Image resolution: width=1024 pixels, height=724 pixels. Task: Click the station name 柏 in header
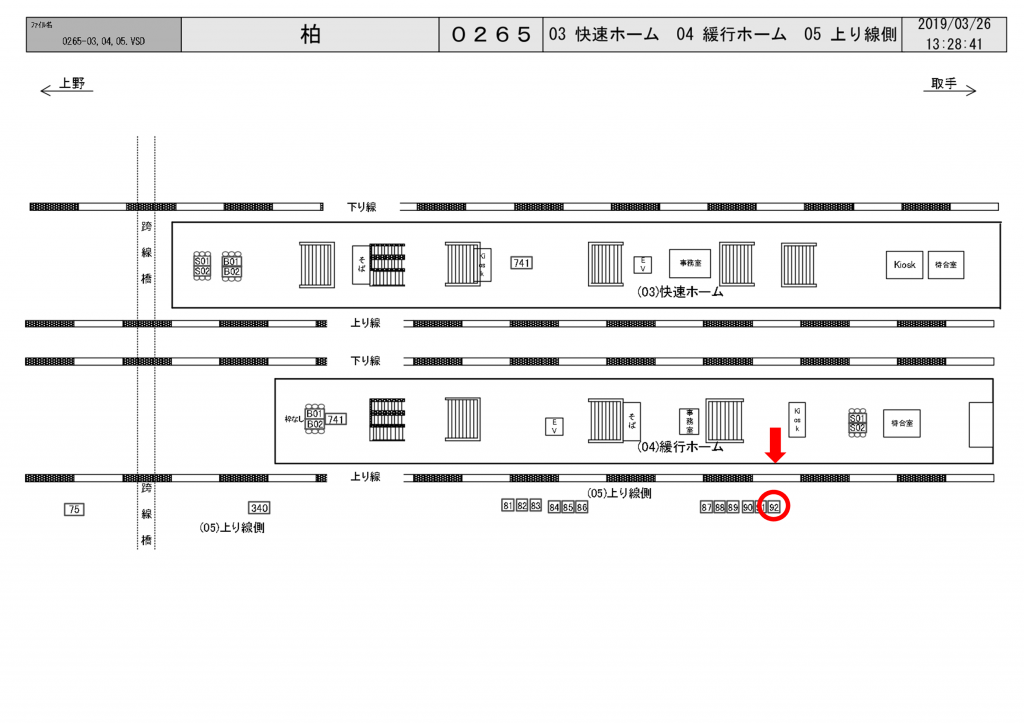[310, 34]
